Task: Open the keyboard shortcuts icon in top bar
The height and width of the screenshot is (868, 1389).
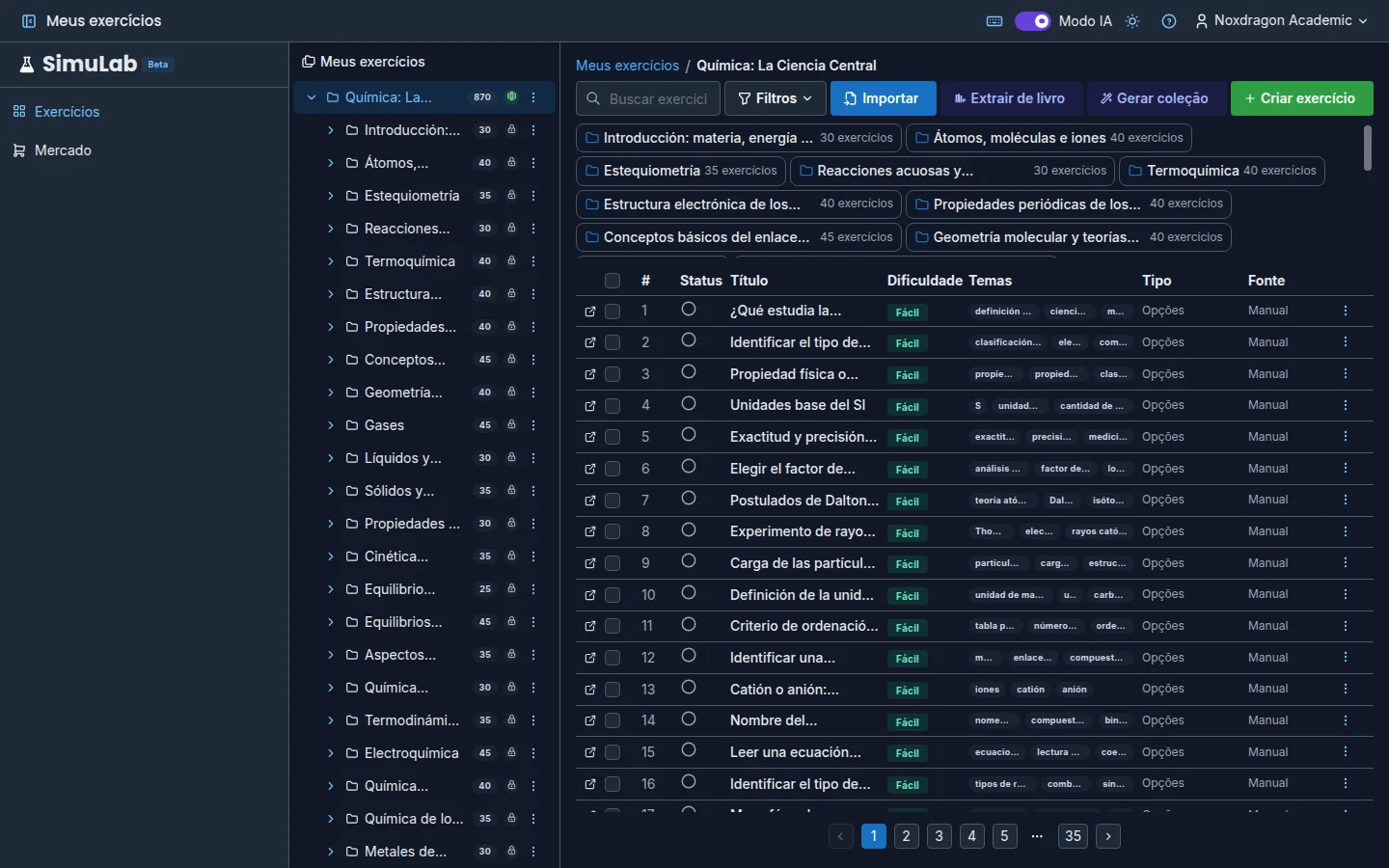Action: (x=994, y=21)
